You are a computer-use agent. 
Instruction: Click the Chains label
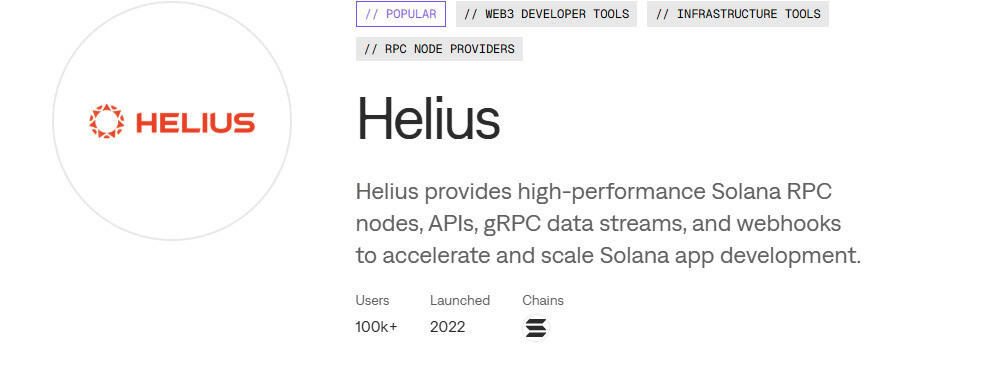pyautogui.click(x=543, y=300)
